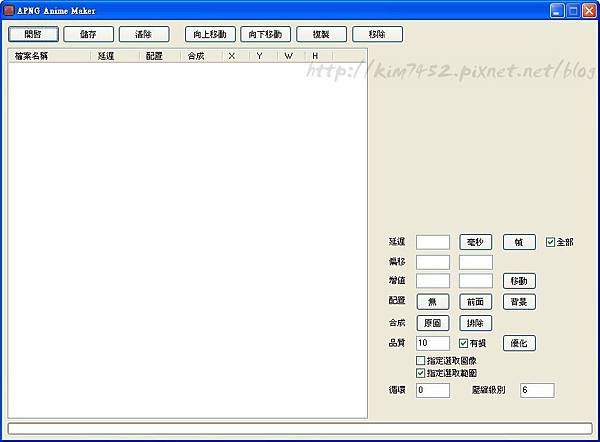Click the APNG Anime Maker title bar icon
The height and width of the screenshot is (442, 600).
(9, 10)
